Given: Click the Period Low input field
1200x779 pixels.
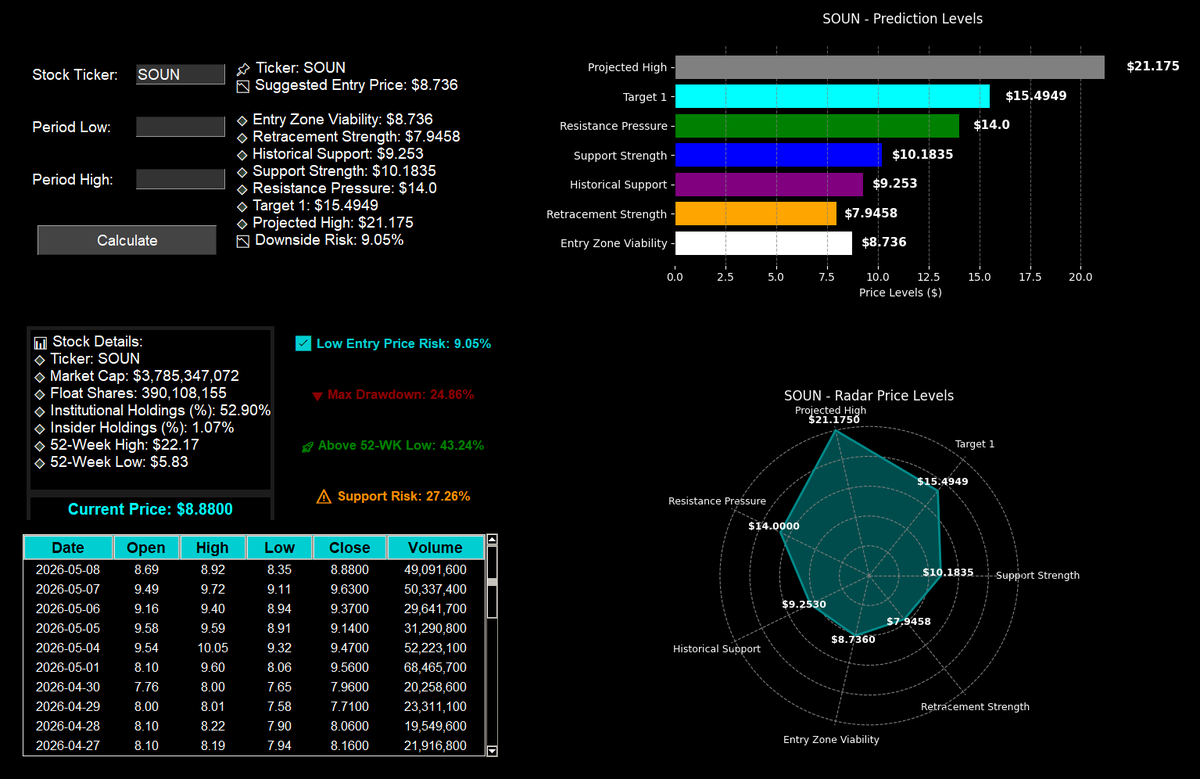Looking at the screenshot, I should tap(180, 127).
